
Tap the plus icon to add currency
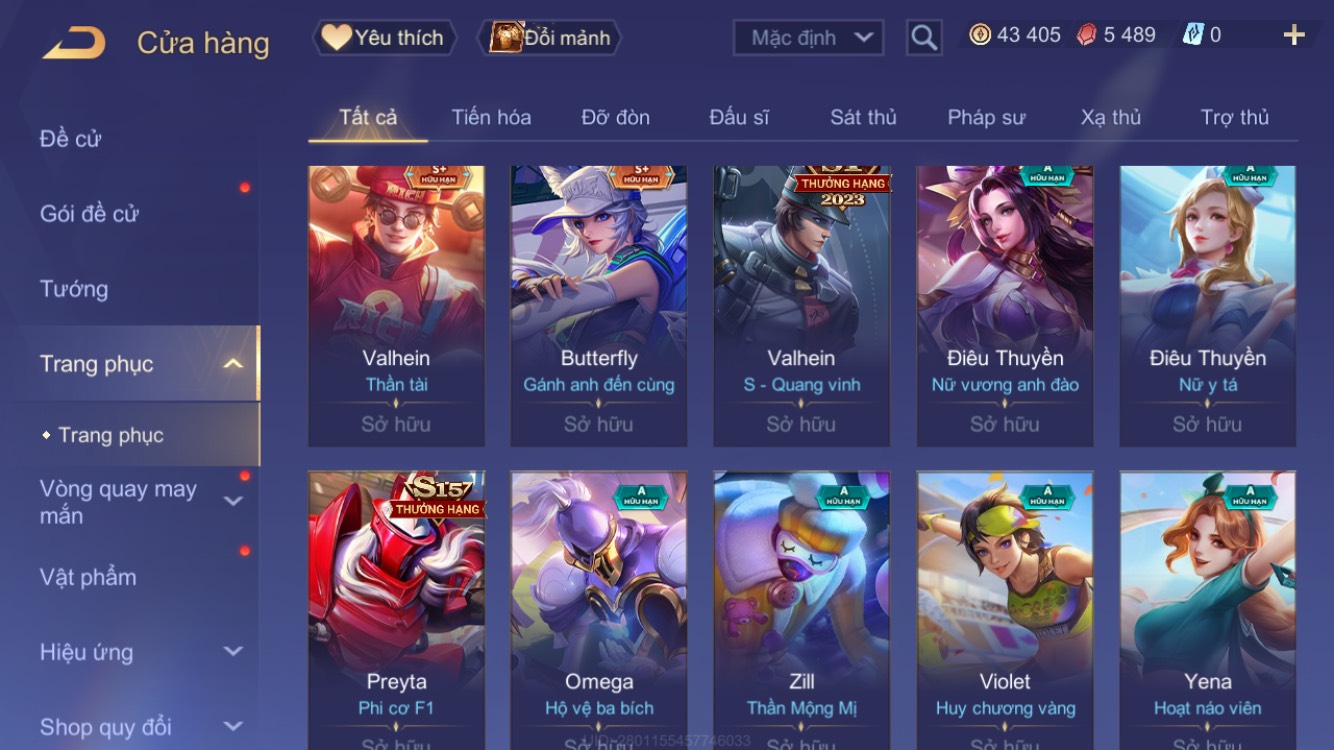click(x=1294, y=35)
